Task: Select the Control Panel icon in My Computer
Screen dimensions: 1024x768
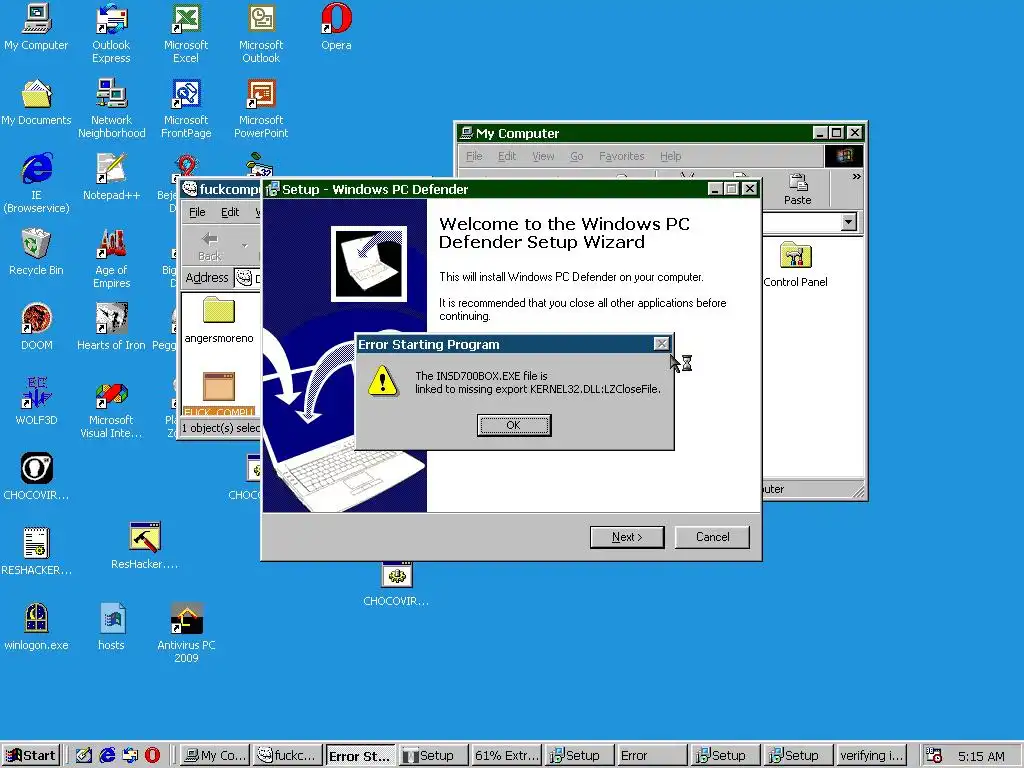Action: pos(795,264)
